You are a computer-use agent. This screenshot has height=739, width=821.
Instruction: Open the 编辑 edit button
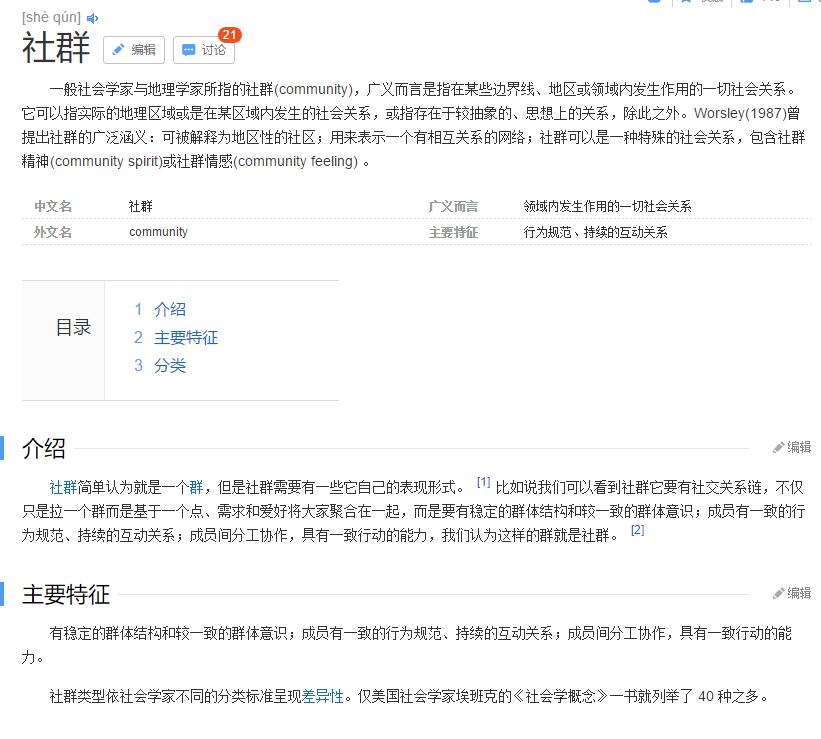coord(132,49)
